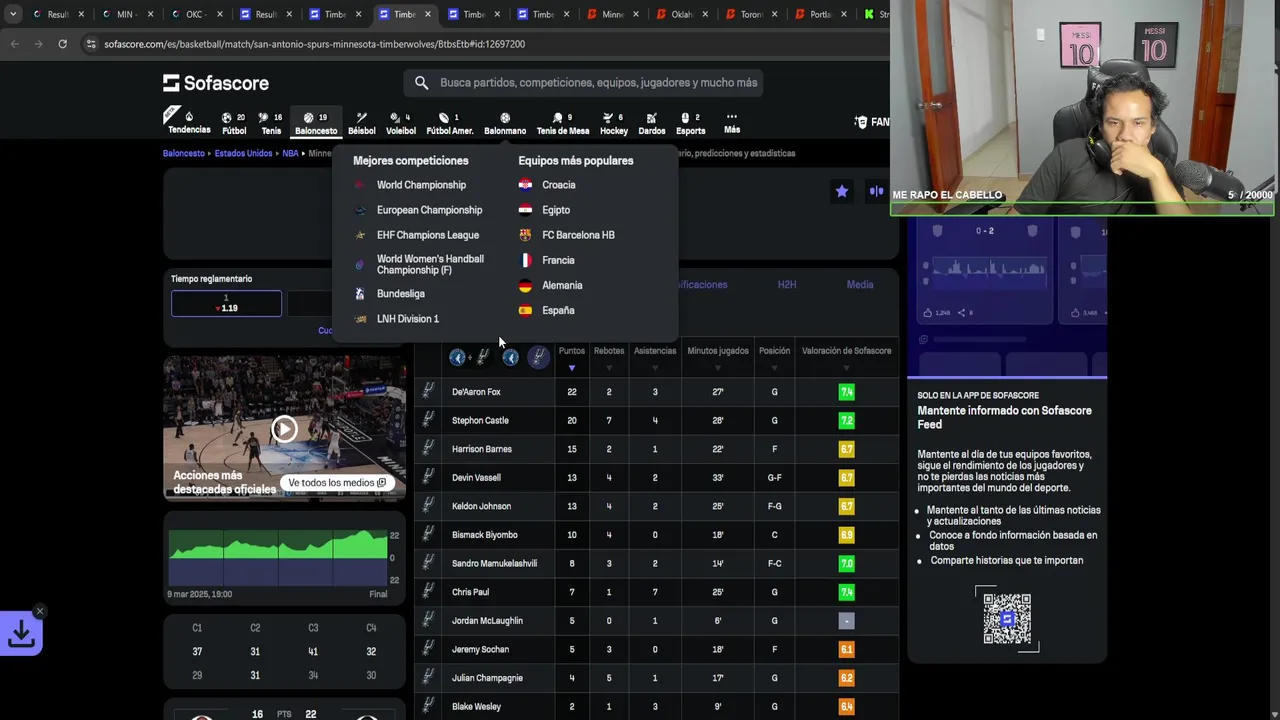Switch to the Media tab

860,285
